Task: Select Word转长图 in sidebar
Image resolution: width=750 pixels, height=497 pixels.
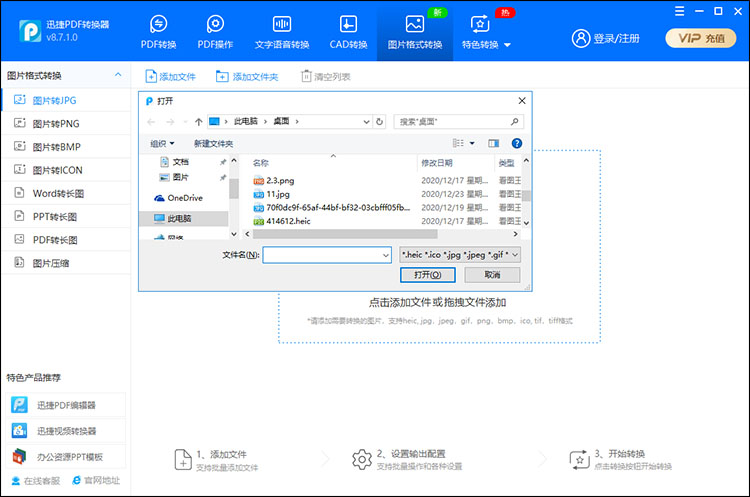Action: pyautogui.click(x=66, y=193)
